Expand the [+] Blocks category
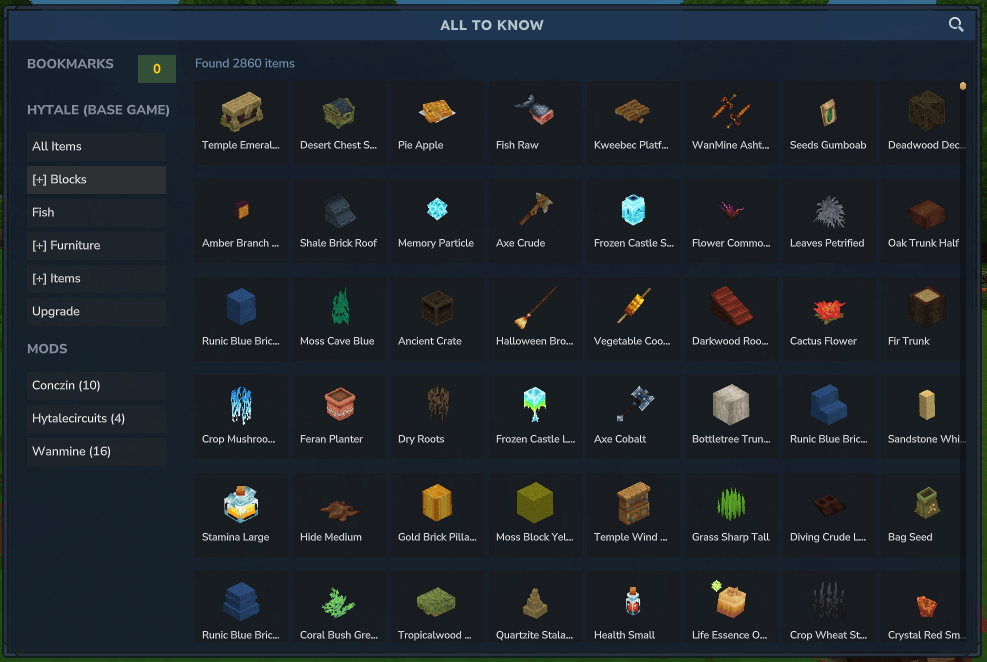Screen dimensions: 987x662 tap(96, 180)
